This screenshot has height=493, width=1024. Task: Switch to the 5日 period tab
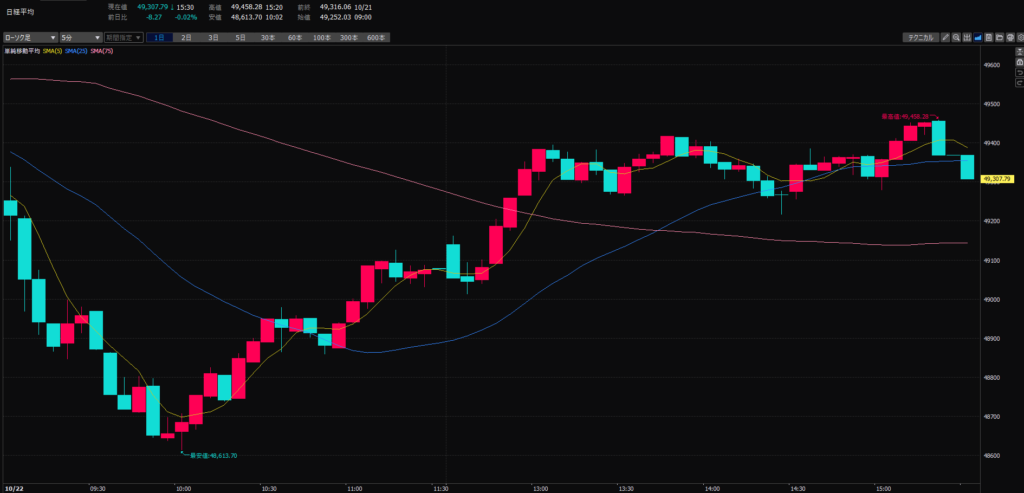240,37
